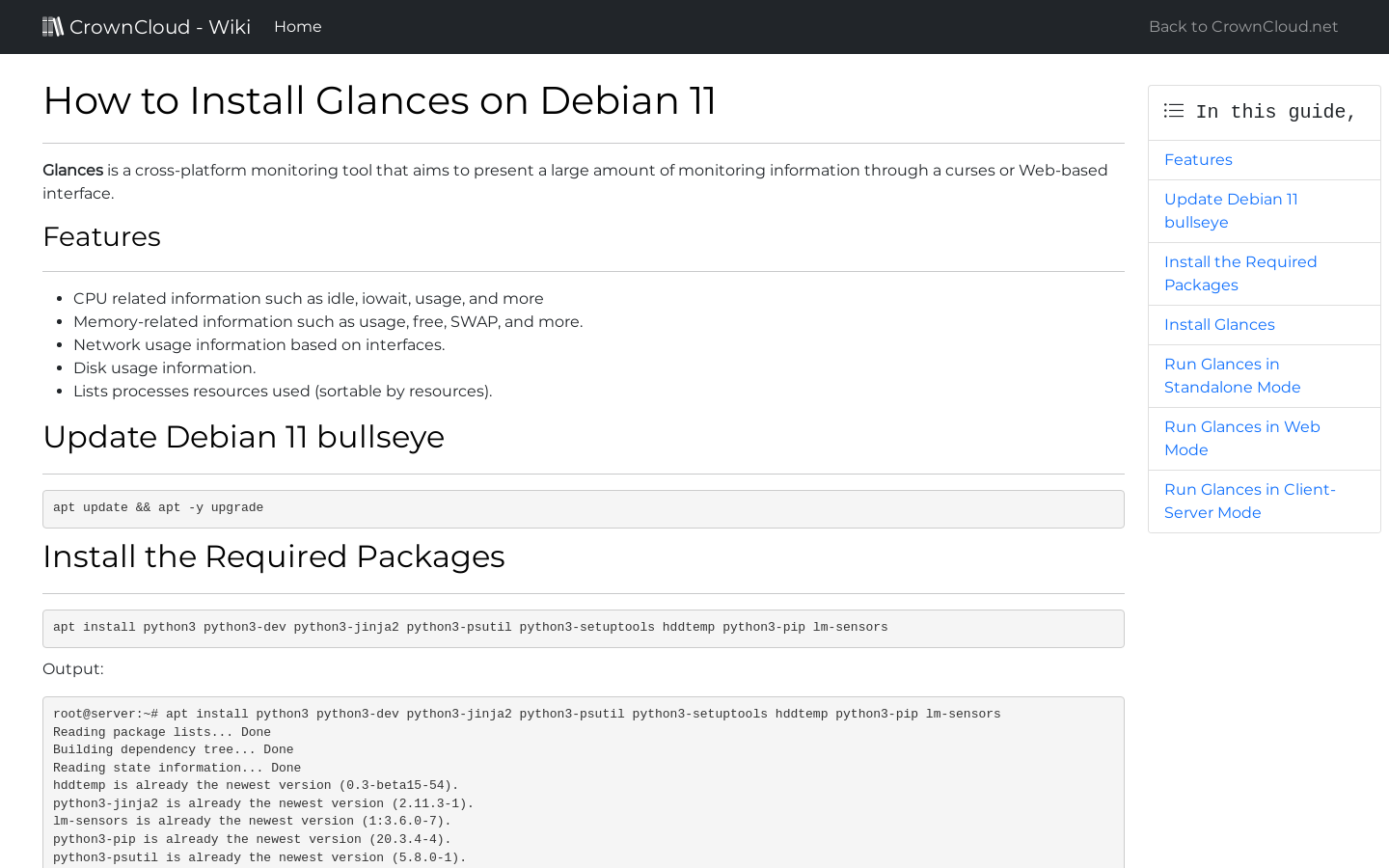Click the bolded word 'Glances' in the intro
Image resolution: width=1389 pixels, height=868 pixels.
[x=72, y=170]
